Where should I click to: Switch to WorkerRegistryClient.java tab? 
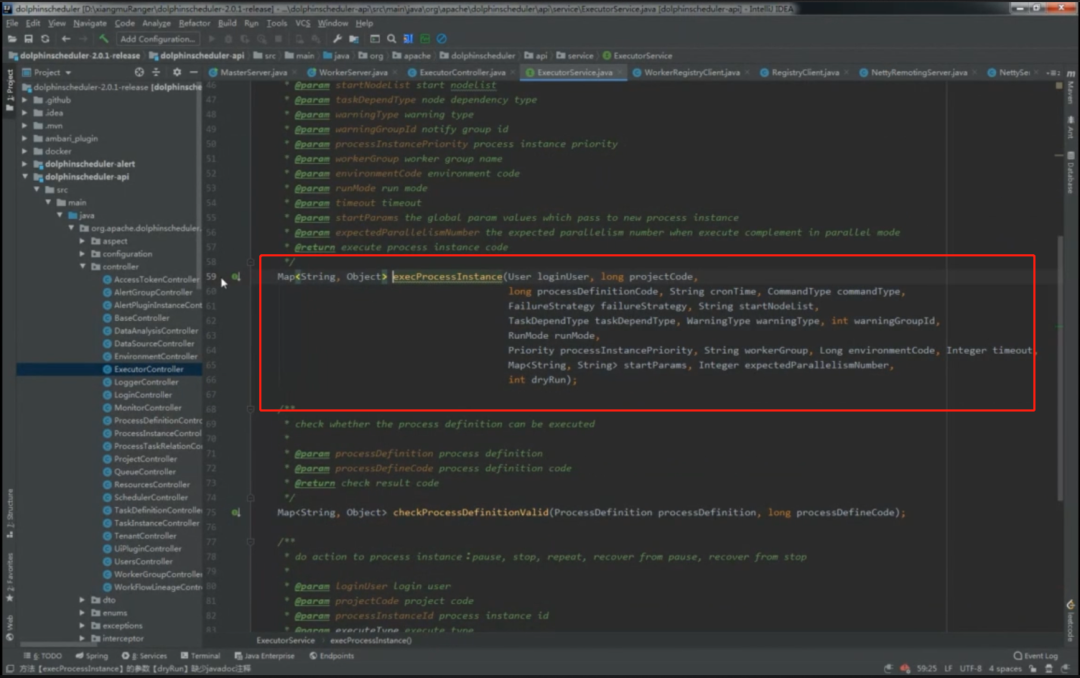(692, 72)
